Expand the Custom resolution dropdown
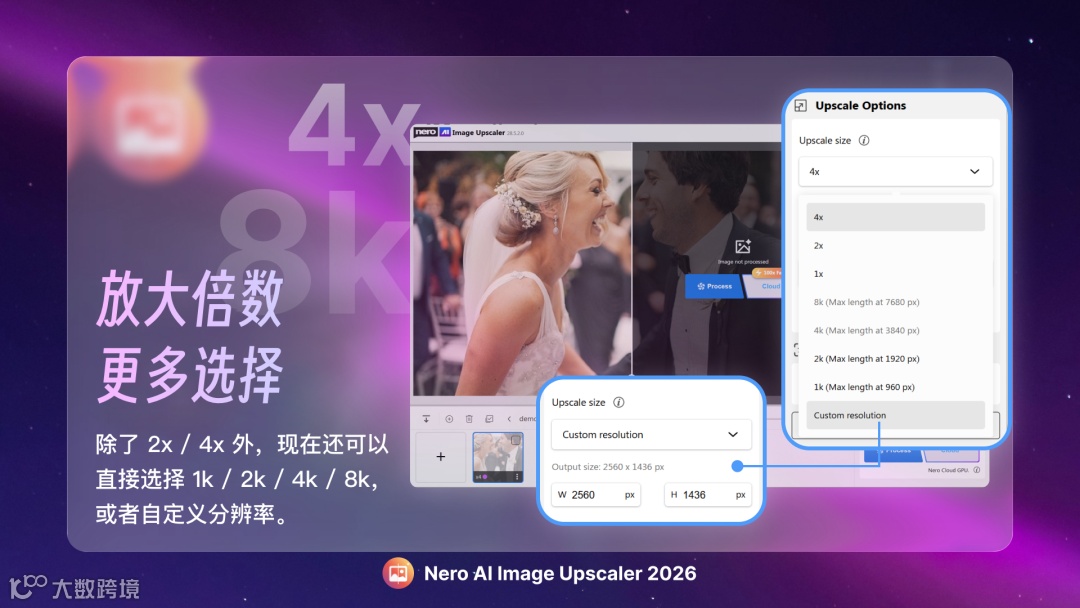This screenshot has width=1080, height=608. (x=651, y=434)
